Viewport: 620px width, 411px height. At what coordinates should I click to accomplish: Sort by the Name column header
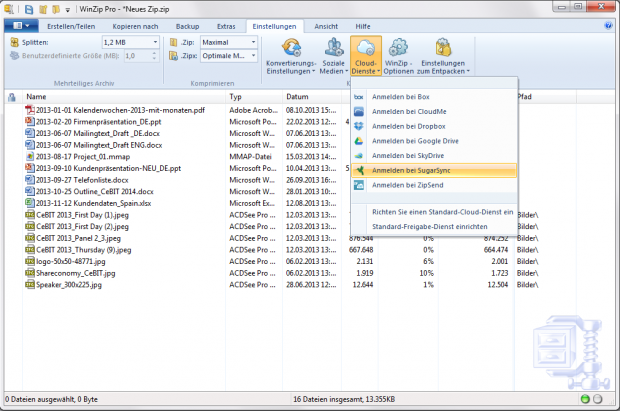[x=124, y=97]
